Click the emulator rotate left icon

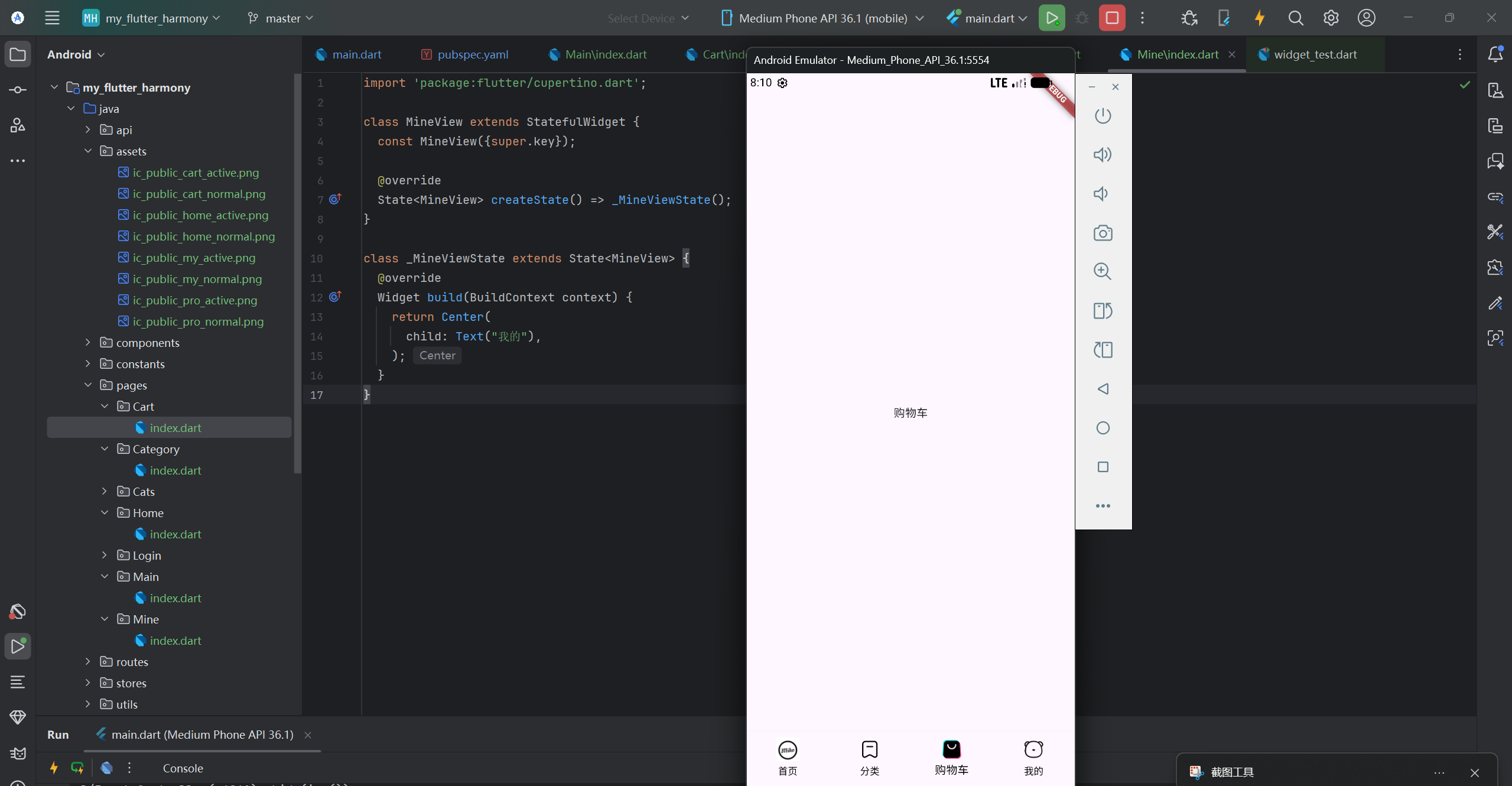click(x=1102, y=311)
